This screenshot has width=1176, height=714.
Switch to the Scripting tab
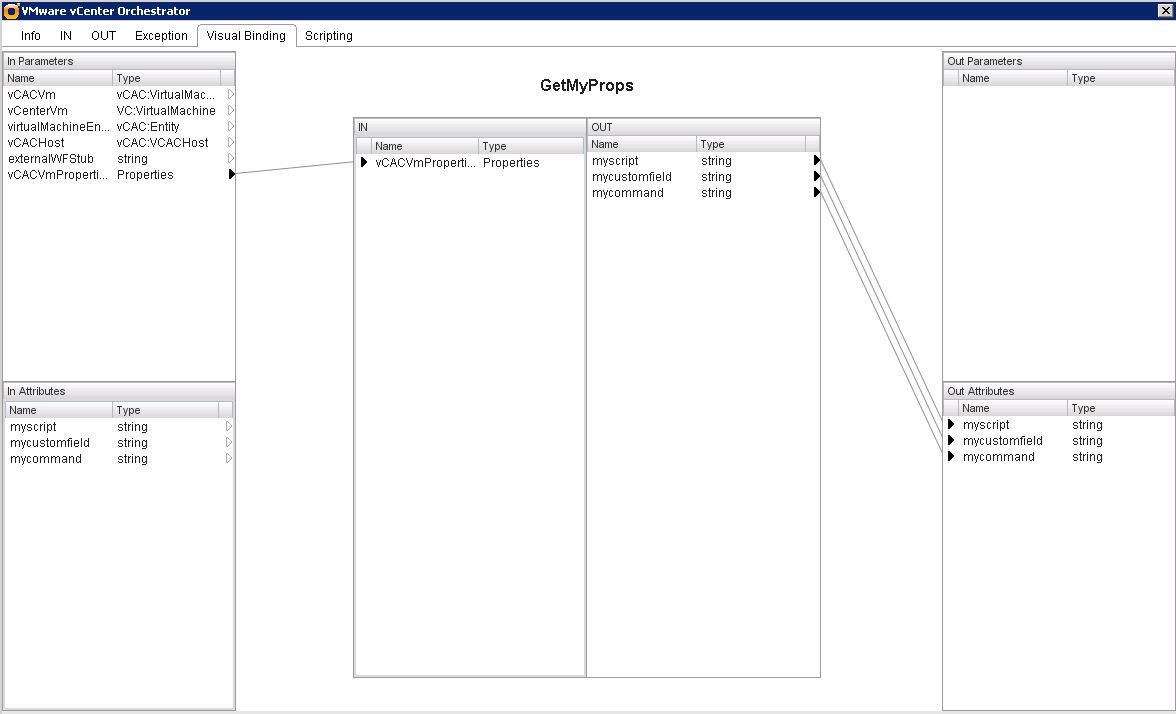328,35
